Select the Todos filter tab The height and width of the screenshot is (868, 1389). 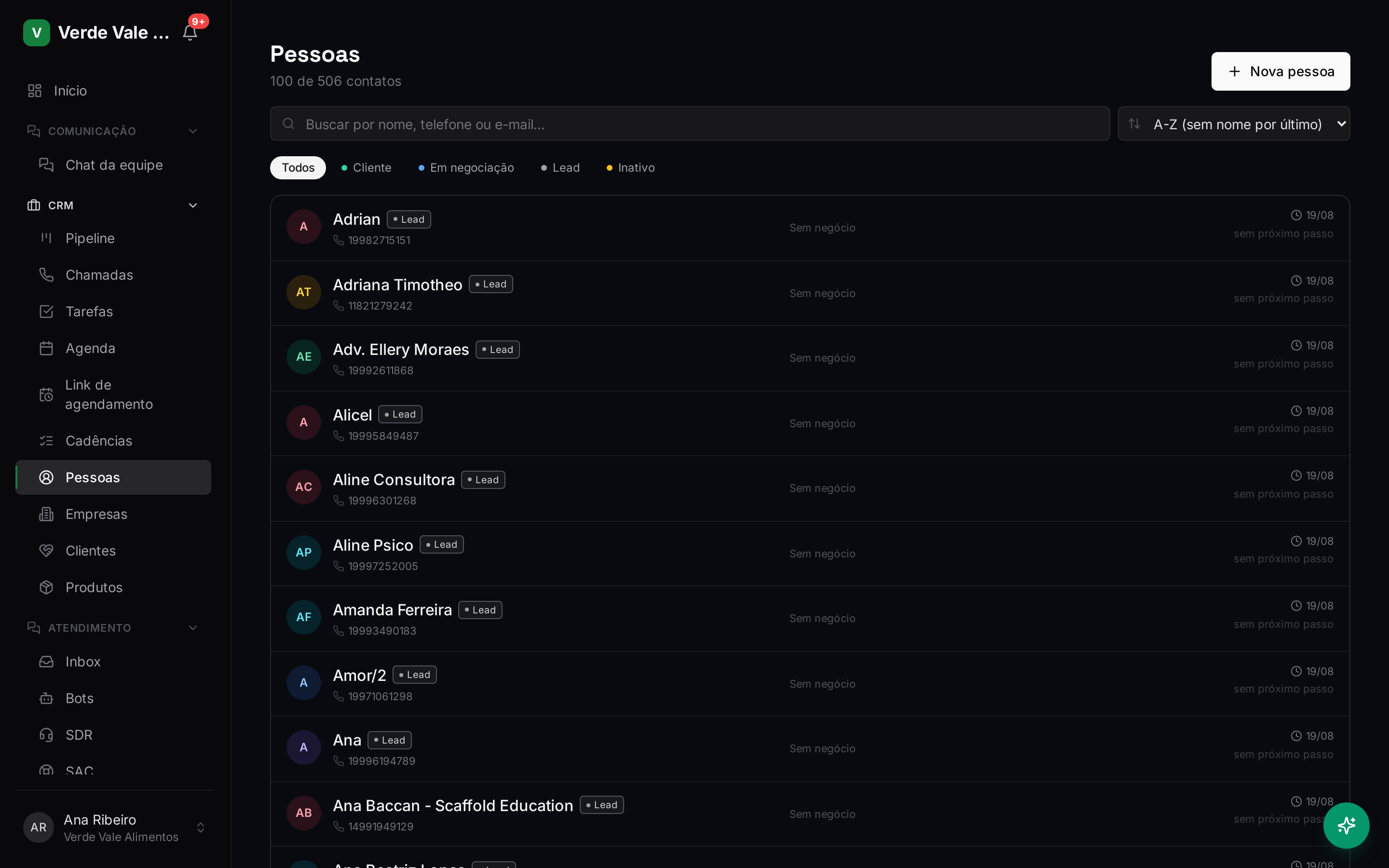coord(298,168)
